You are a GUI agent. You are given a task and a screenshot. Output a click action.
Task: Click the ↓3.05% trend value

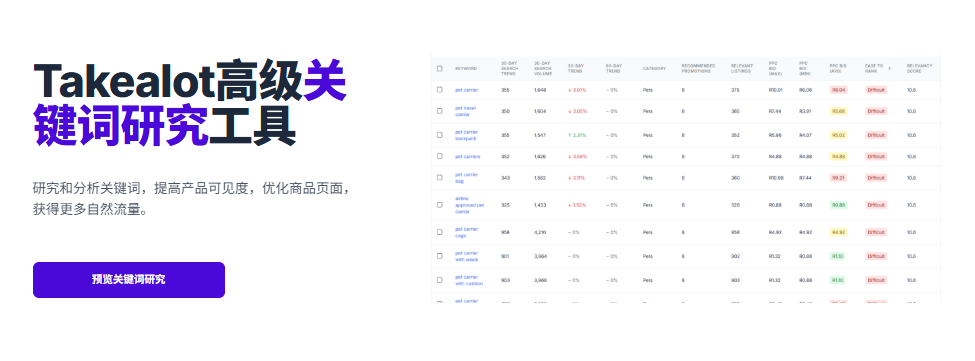[x=577, y=111]
